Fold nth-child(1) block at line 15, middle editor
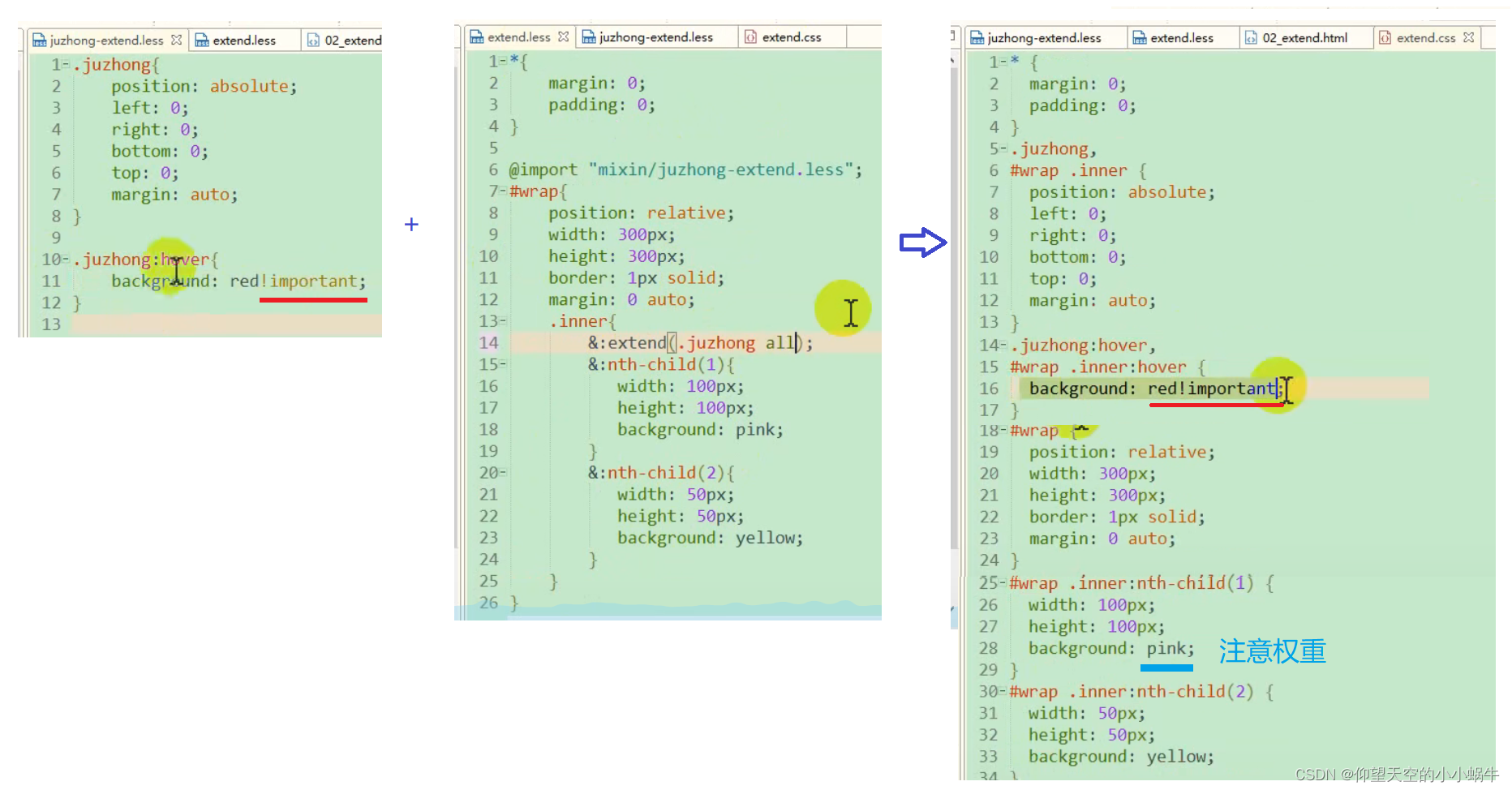Screen dimensions: 1512x790 [503, 364]
